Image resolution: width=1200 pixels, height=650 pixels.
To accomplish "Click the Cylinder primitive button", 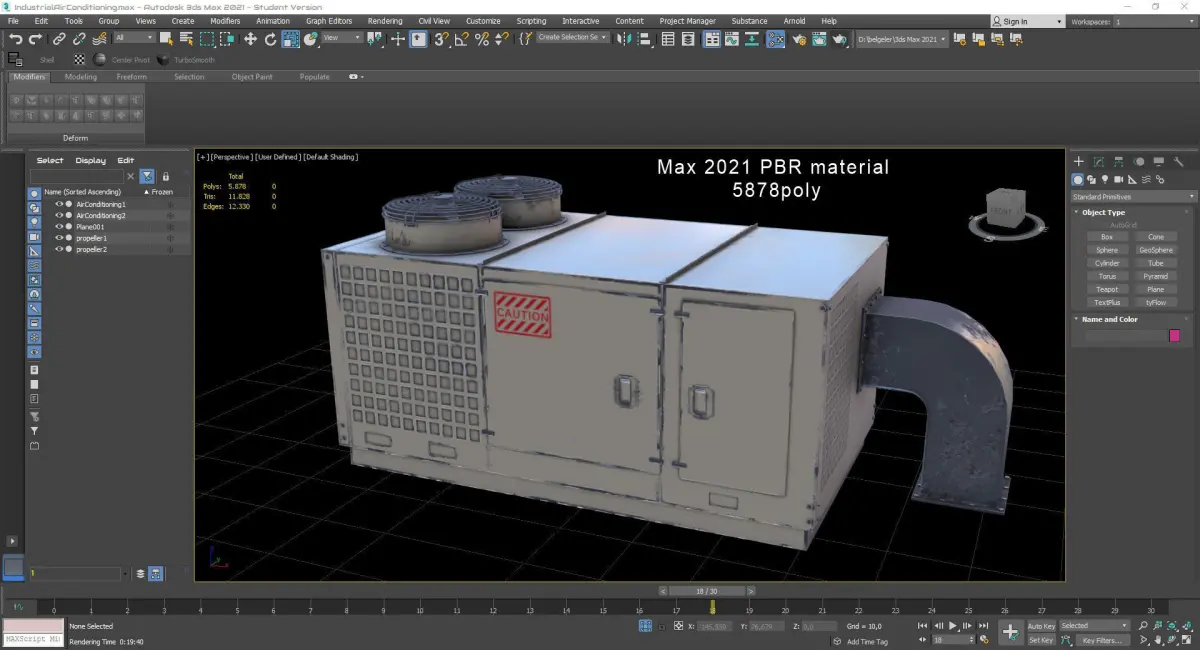I will point(1107,263).
